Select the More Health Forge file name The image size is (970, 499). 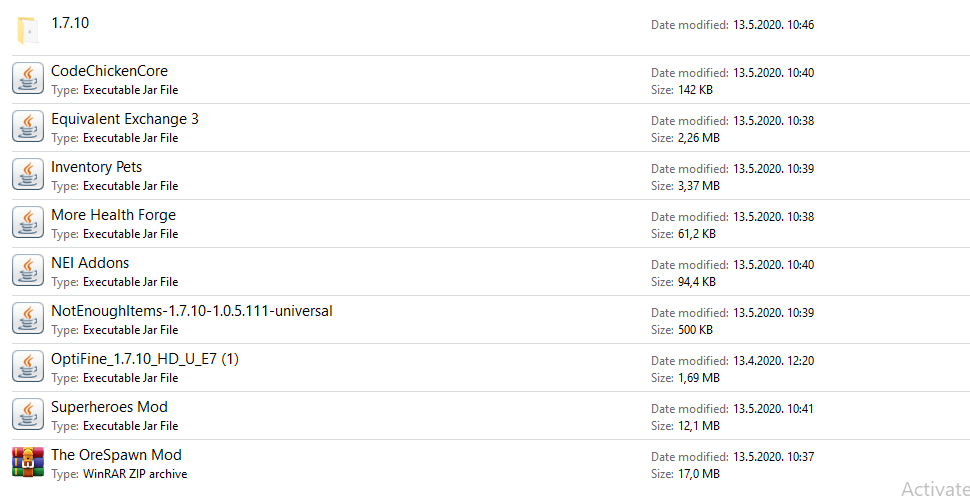[113, 215]
